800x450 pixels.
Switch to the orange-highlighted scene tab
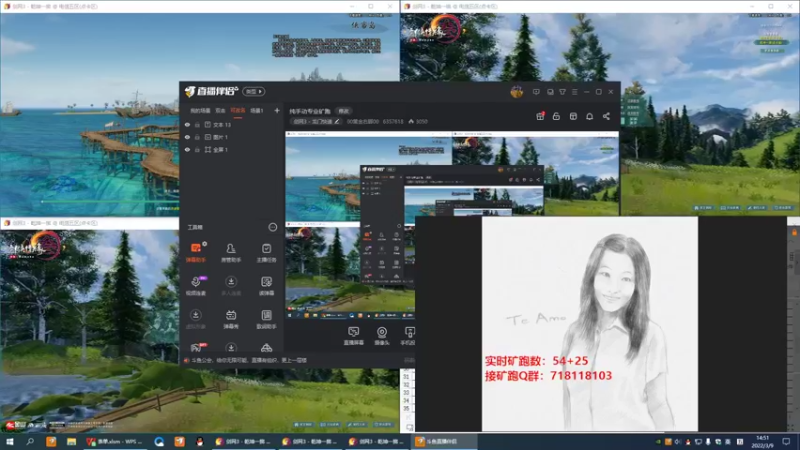pos(238,111)
